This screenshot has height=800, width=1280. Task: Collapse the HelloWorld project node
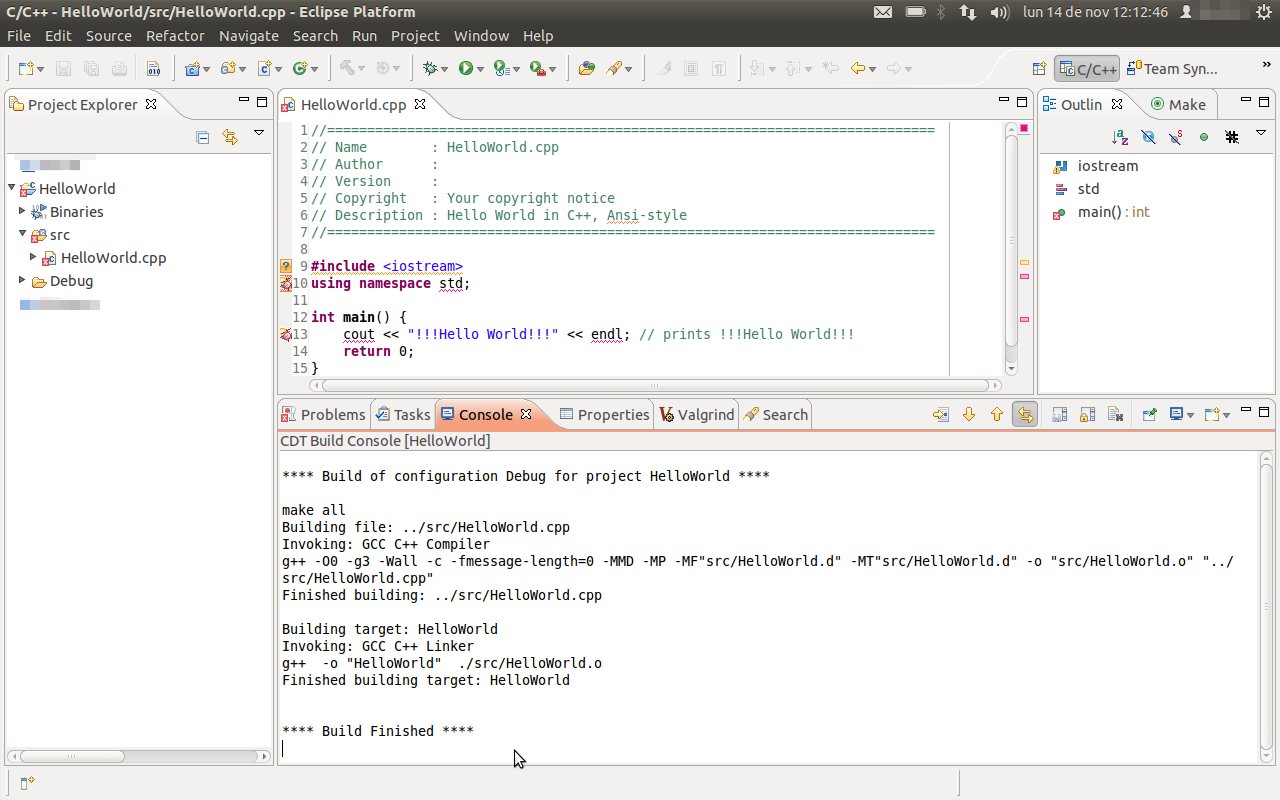(12, 188)
